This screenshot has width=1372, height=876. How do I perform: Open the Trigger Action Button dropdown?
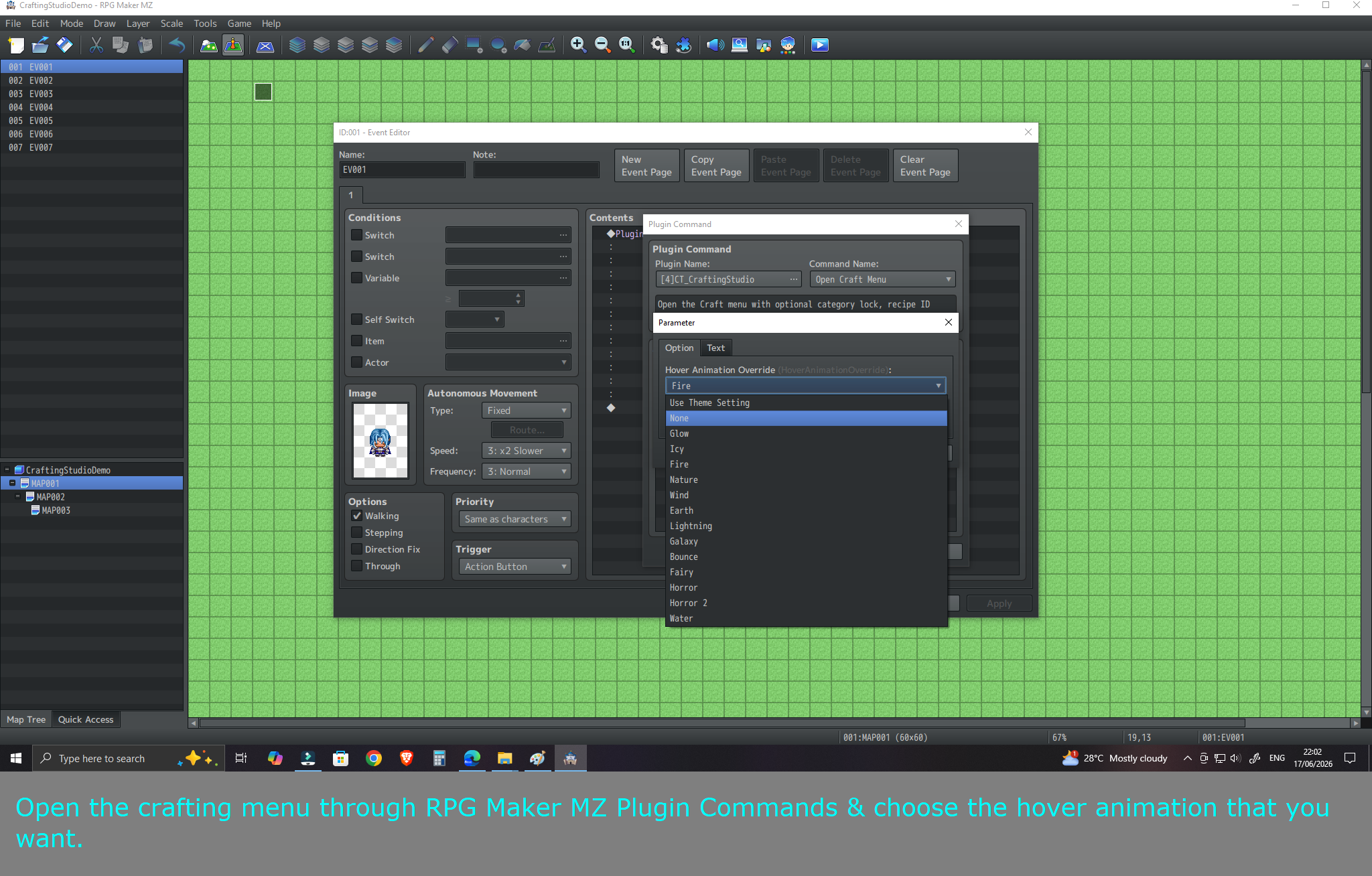click(x=514, y=567)
